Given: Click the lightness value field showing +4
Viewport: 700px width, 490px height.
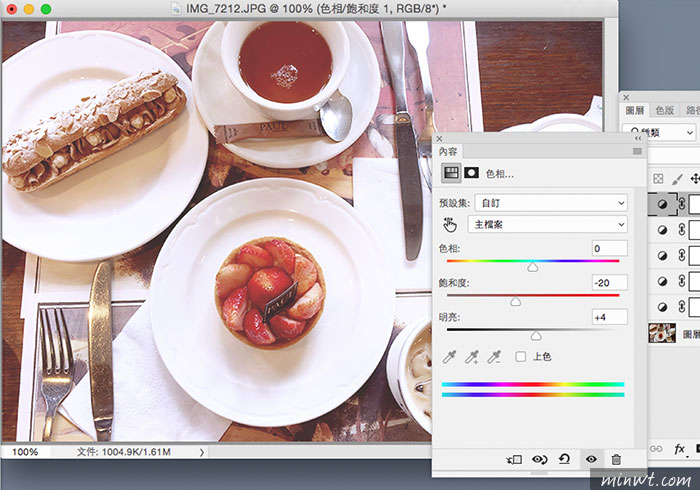Looking at the screenshot, I should click(x=609, y=317).
